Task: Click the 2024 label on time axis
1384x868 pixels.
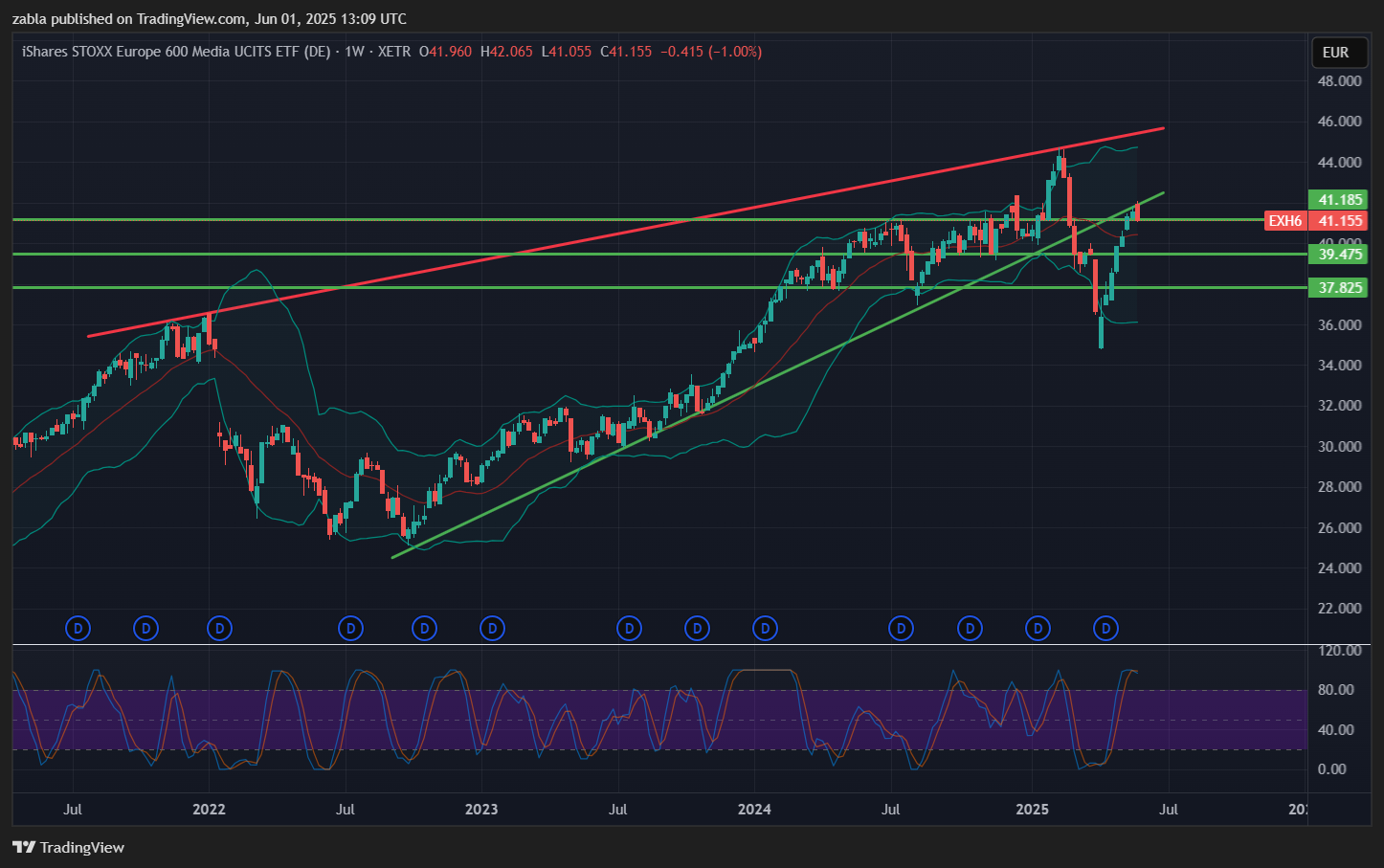Action: (x=754, y=810)
